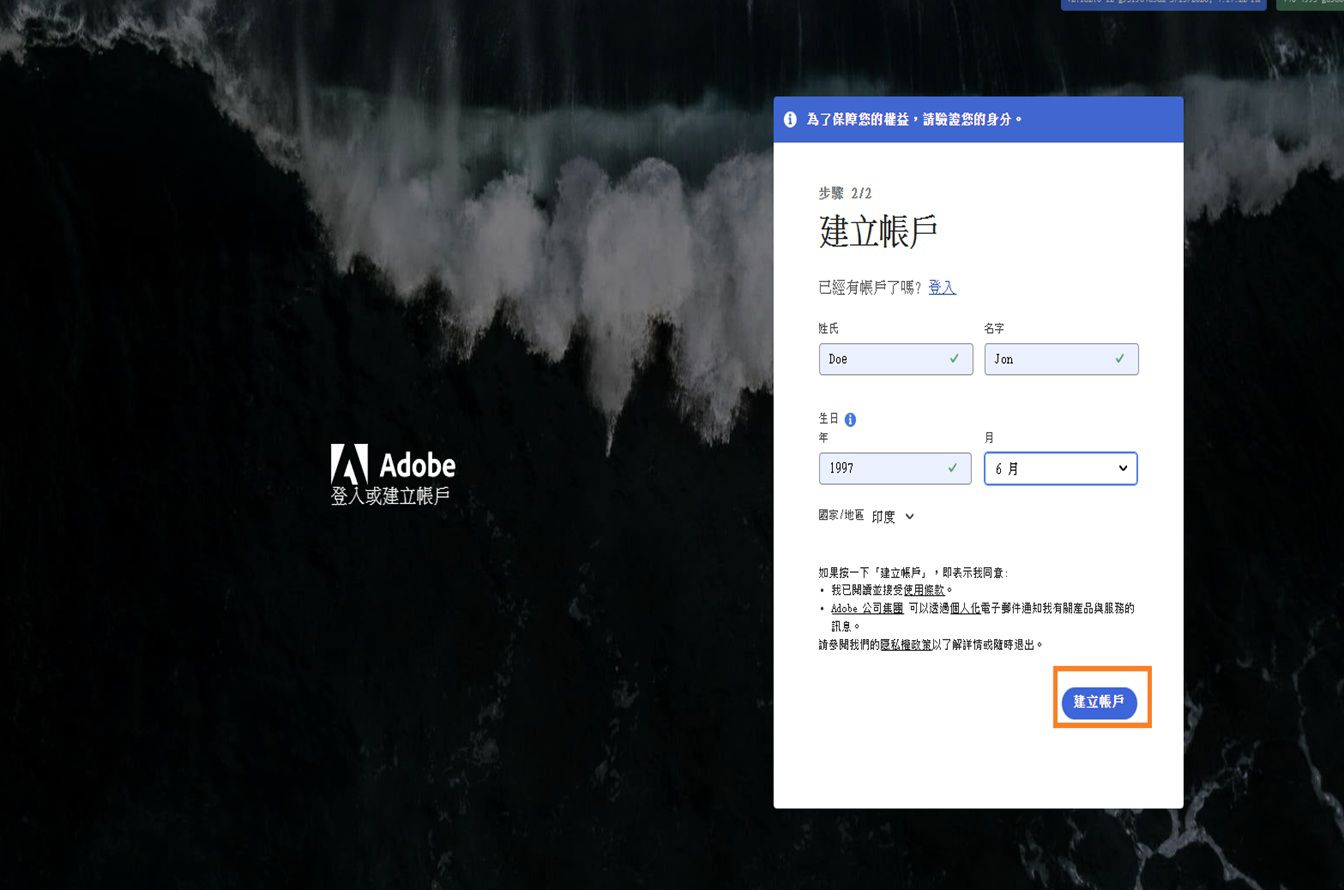Select the 姓氏 field containing Doe
The width and height of the screenshot is (1344, 890).
(x=895, y=358)
